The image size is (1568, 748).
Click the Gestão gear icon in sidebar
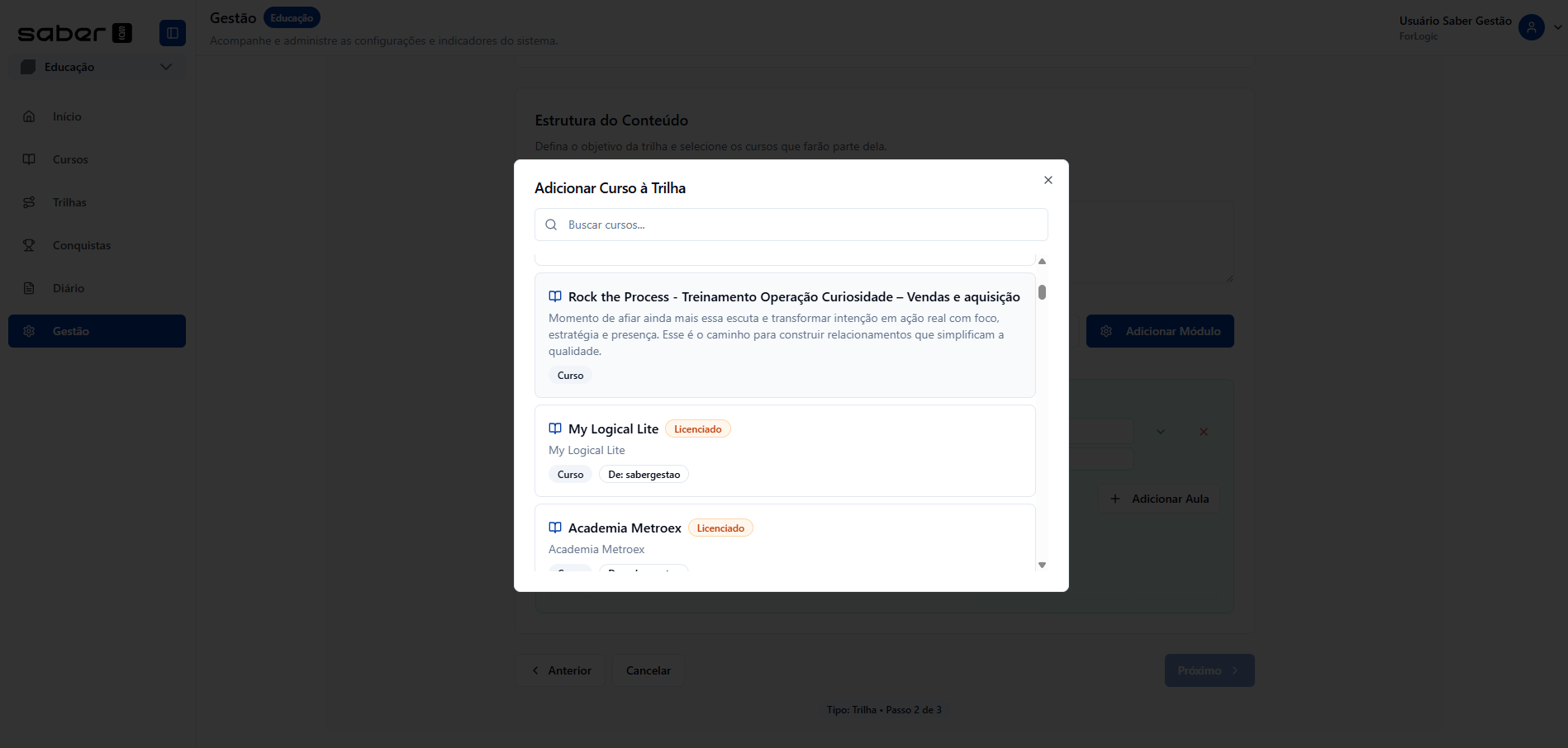pyautogui.click(x=29, y=331)
